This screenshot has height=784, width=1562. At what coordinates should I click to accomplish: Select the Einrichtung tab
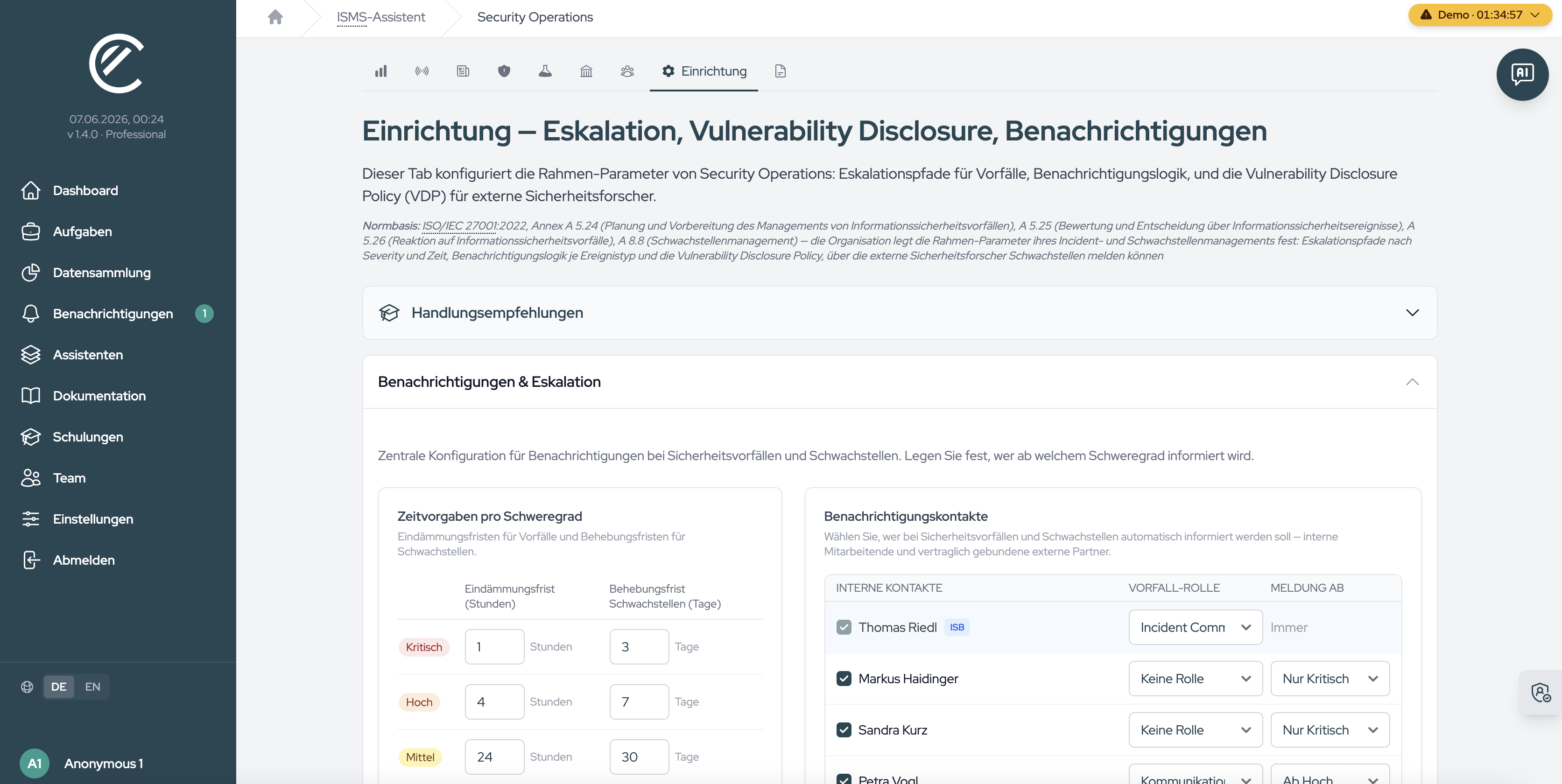pyautogui.click(x=704, y=71)
